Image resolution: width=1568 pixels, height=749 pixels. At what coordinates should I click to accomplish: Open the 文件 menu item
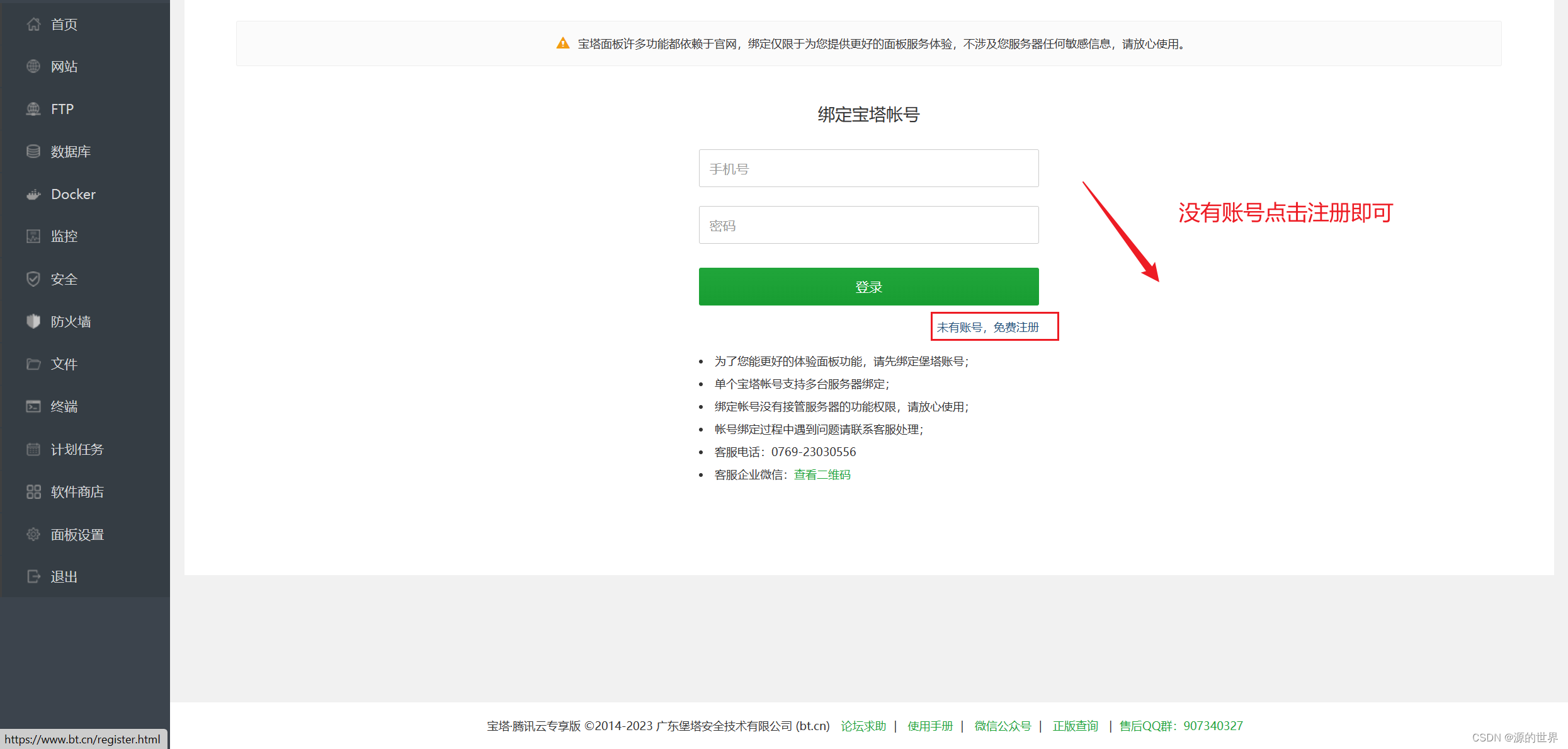(x=85, y=364)
